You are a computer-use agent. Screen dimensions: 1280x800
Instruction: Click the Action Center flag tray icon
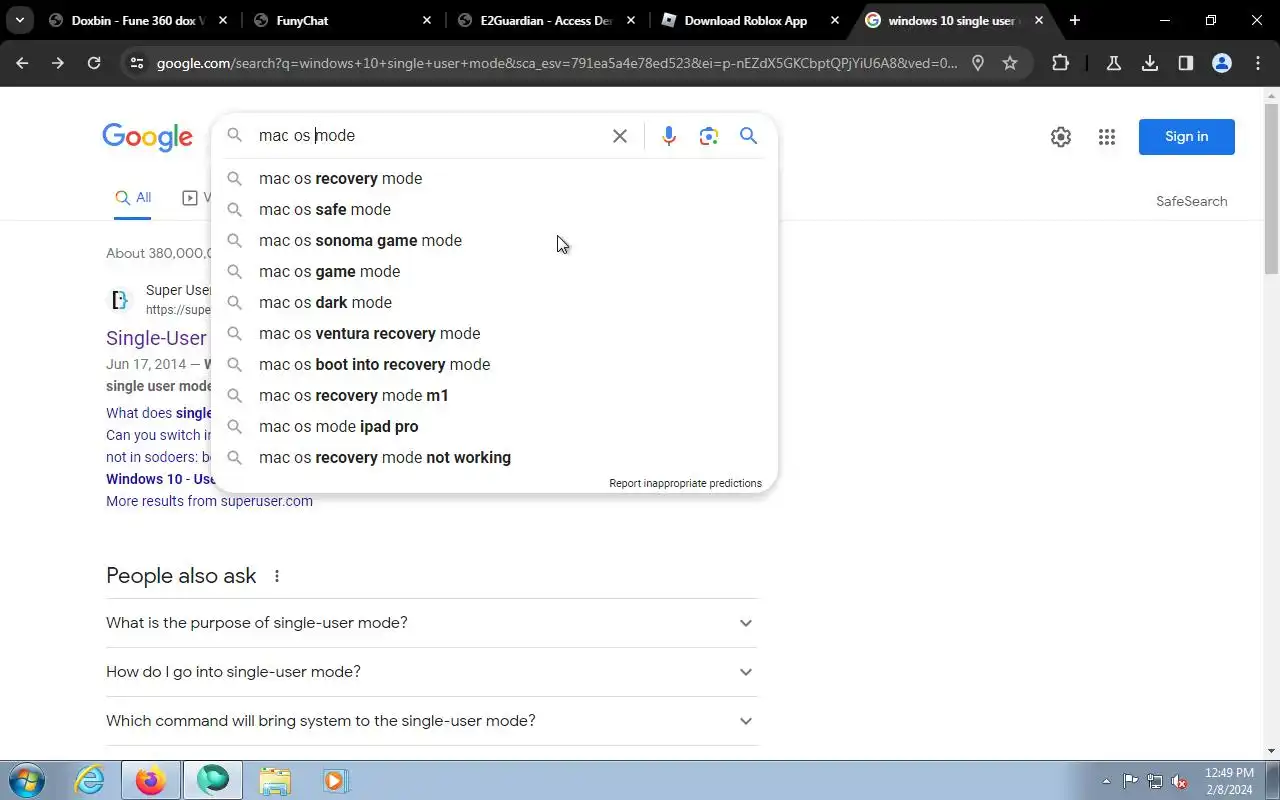[x=1130, y=781]
